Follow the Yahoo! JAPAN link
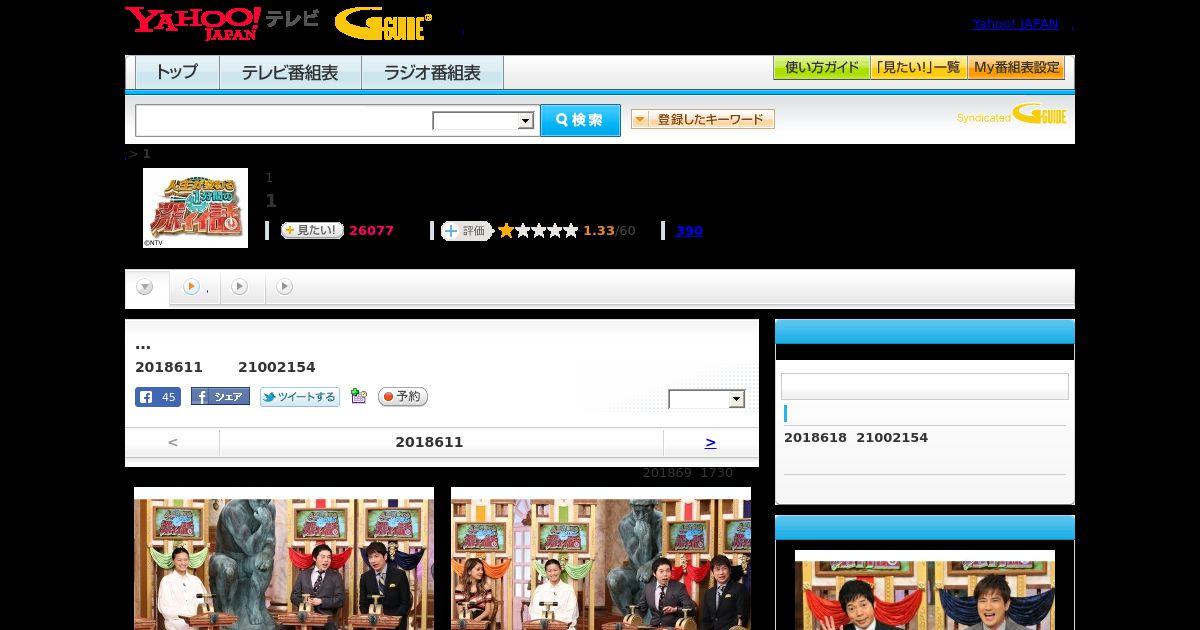Screen dimensions: 1200x630 click(1015, 23)
